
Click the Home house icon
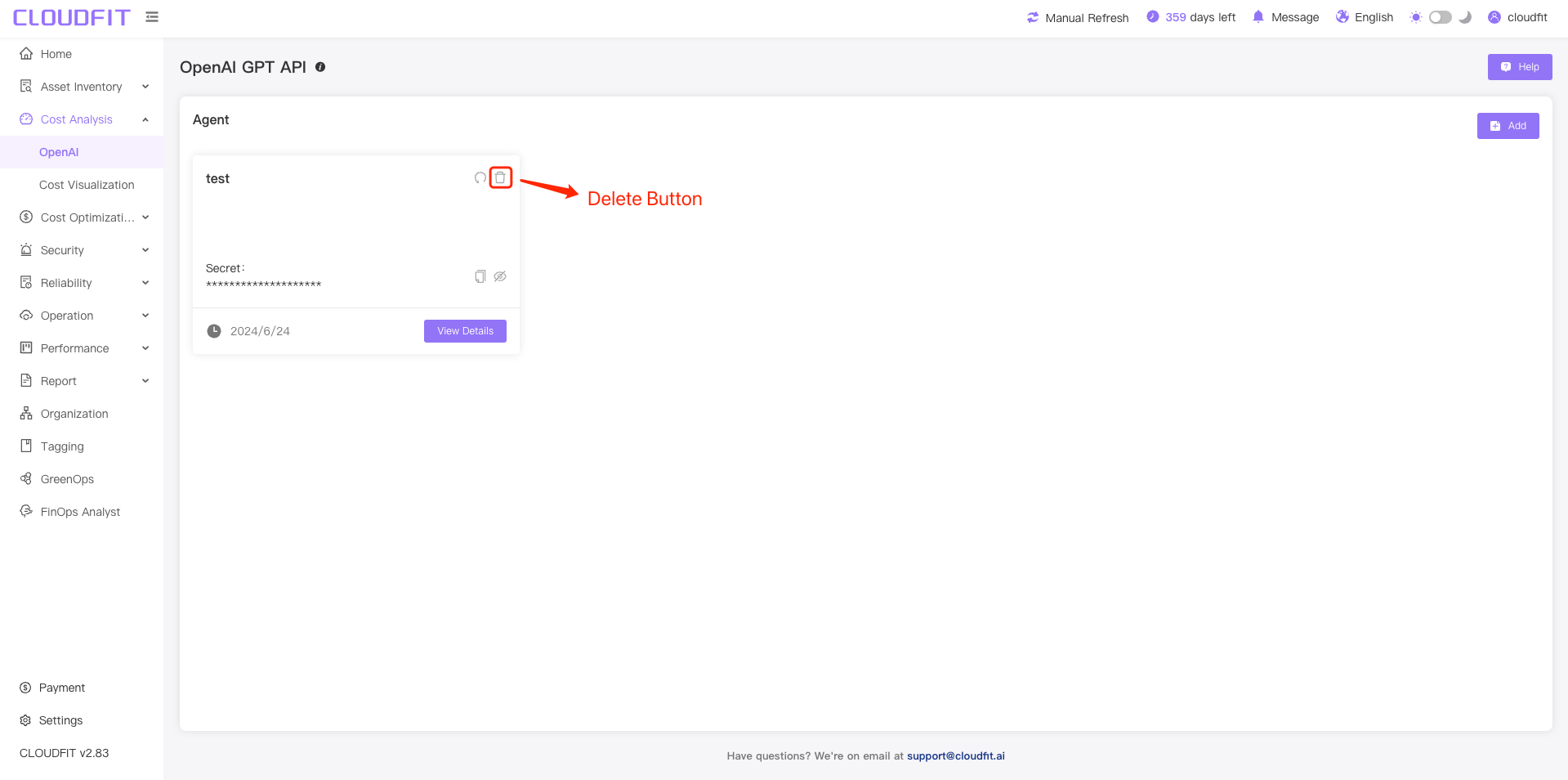pyautogui.click(x=26, y=53)
